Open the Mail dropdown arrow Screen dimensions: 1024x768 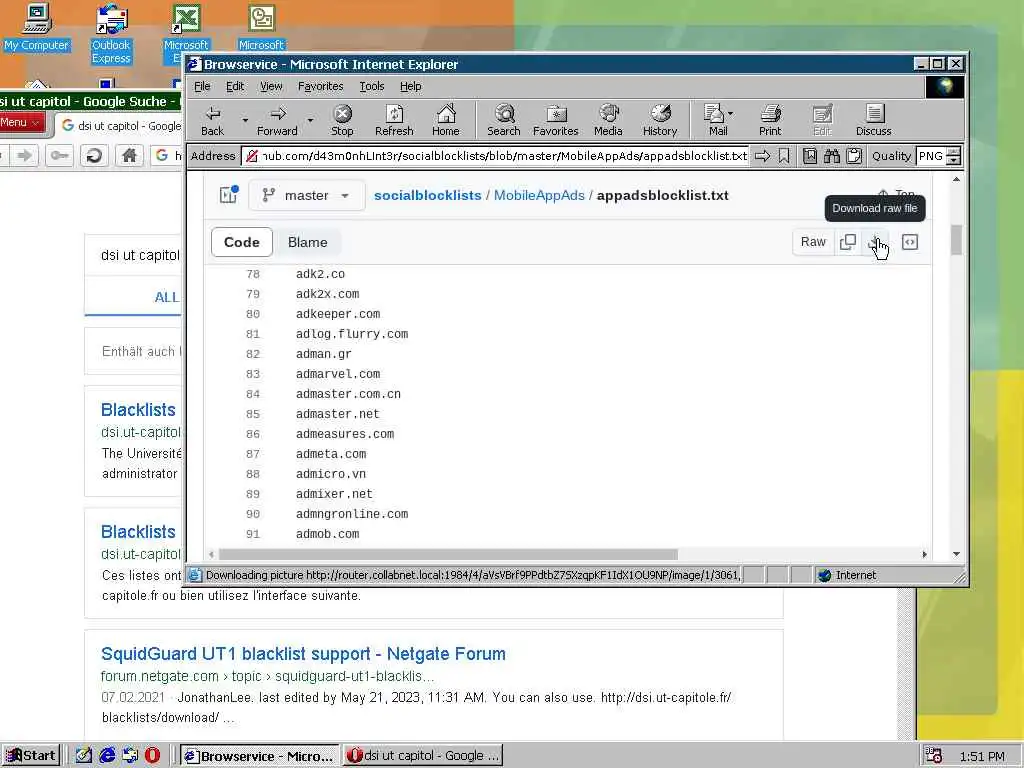click(731, 113)
